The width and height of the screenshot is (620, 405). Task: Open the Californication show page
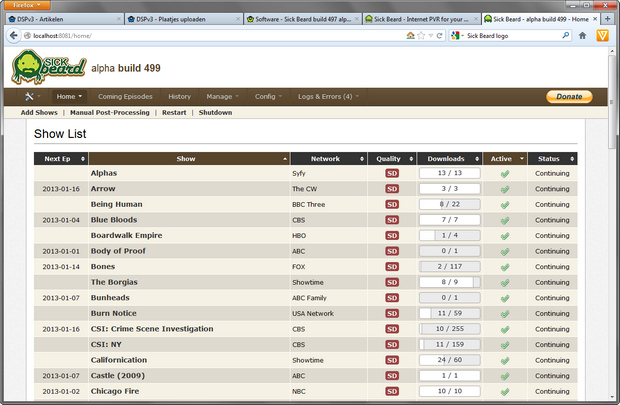(119, 360)
